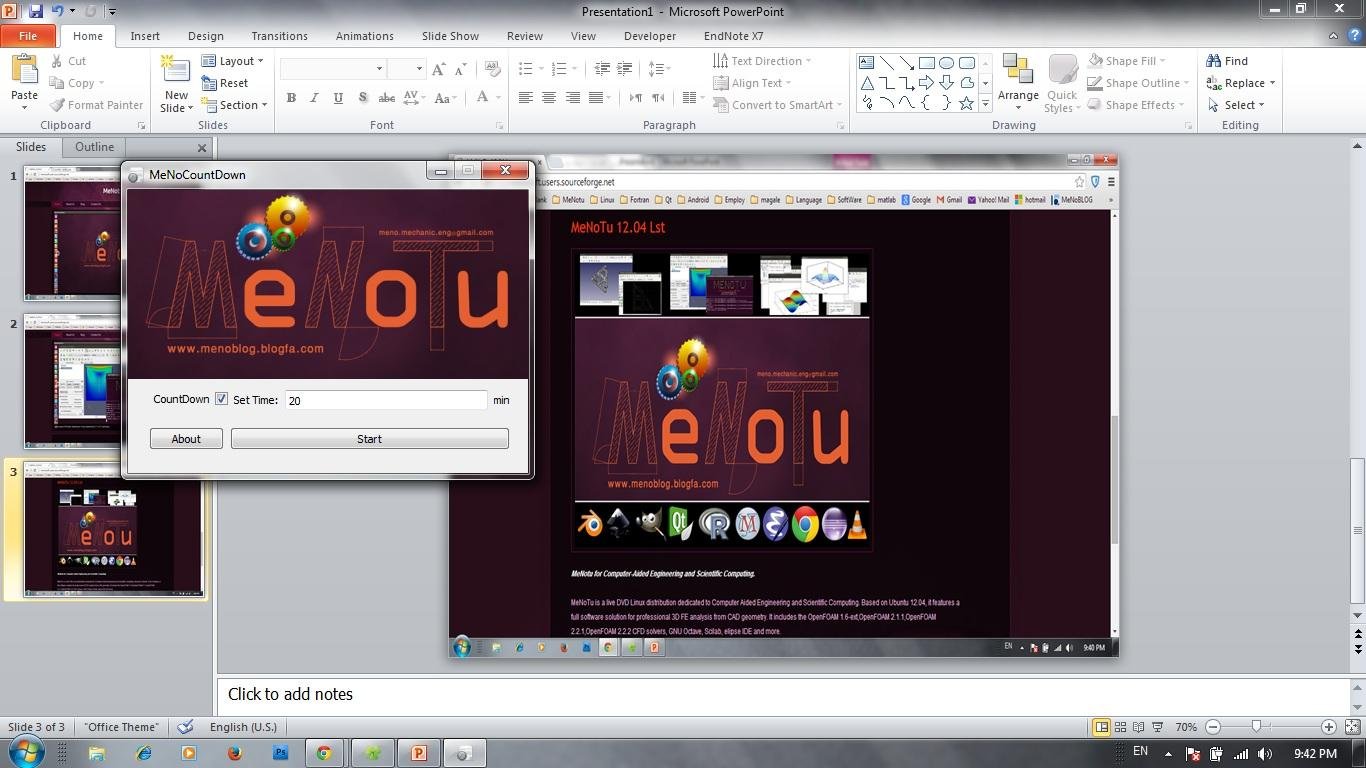
Task: Open the font name combo box
Action: click(333, 69)
